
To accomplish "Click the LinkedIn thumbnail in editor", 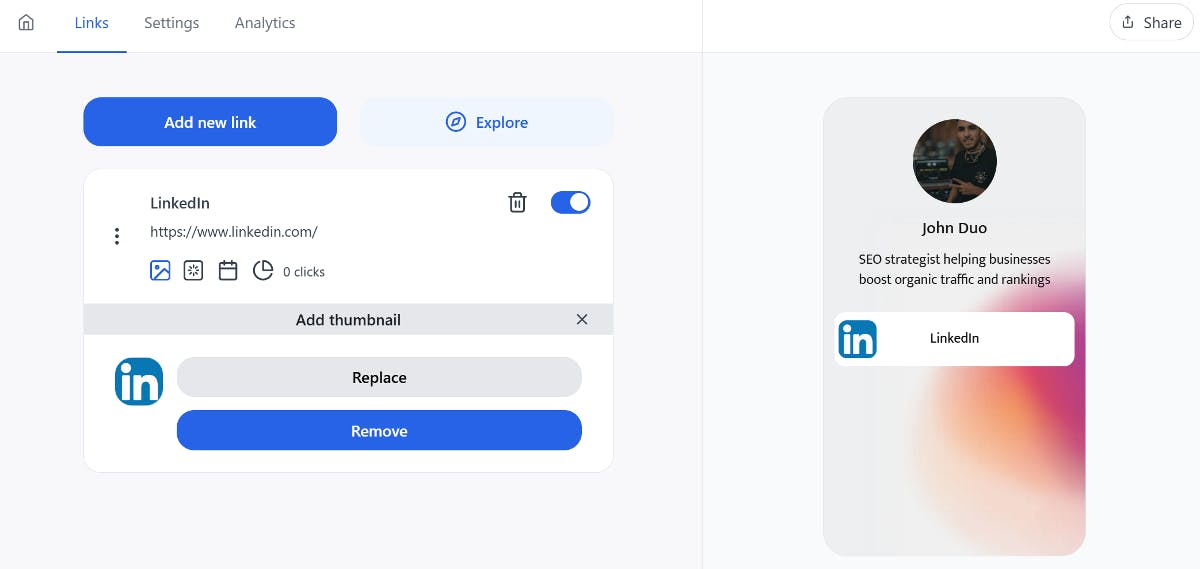I will coord(139,381).
